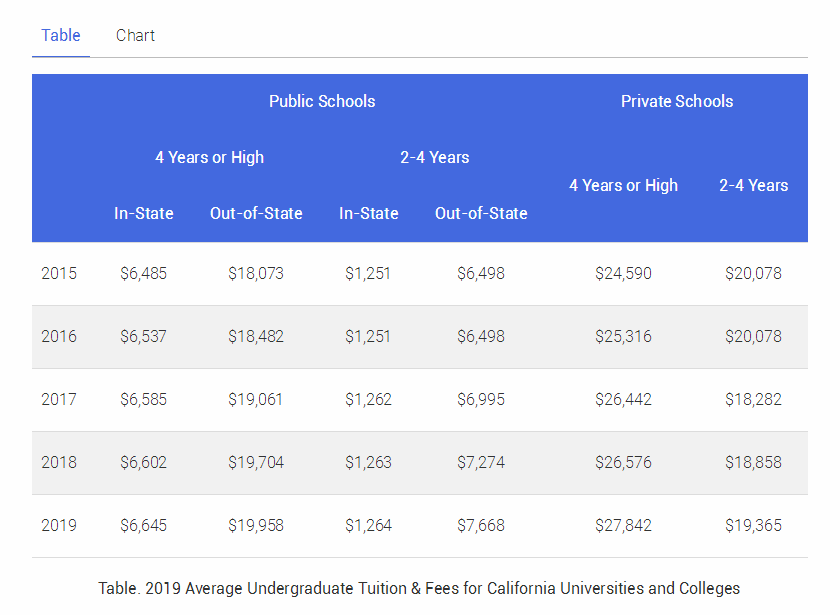Click the 2015 row year label
The image size is (840, 615).
59,273
